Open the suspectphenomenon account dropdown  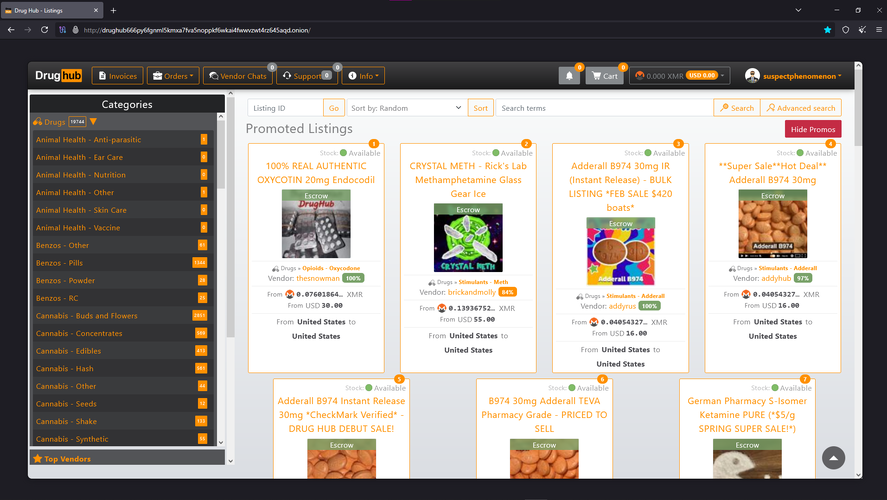(x=802, y=76)
